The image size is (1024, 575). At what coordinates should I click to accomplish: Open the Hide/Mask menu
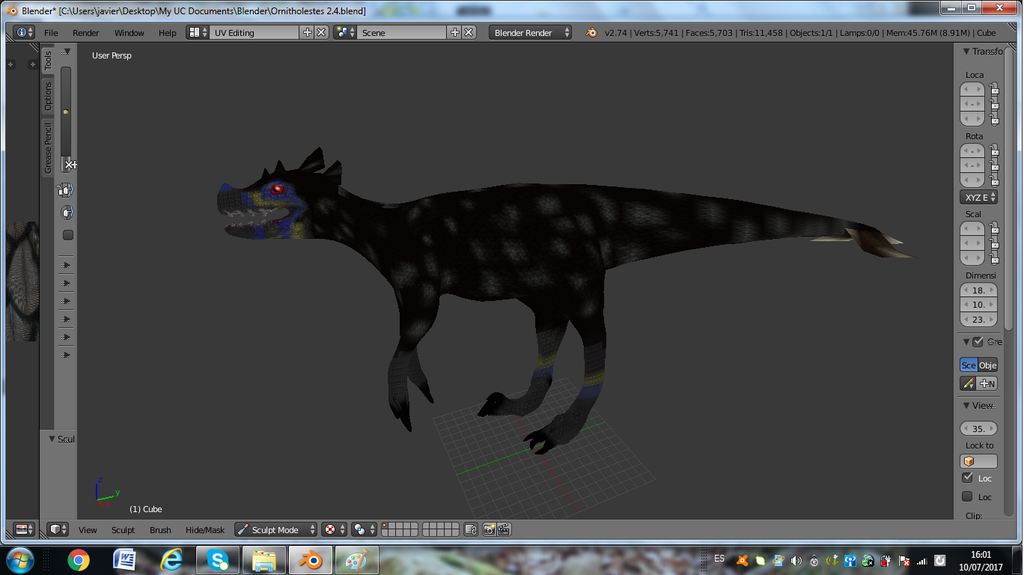pos(205,530)
